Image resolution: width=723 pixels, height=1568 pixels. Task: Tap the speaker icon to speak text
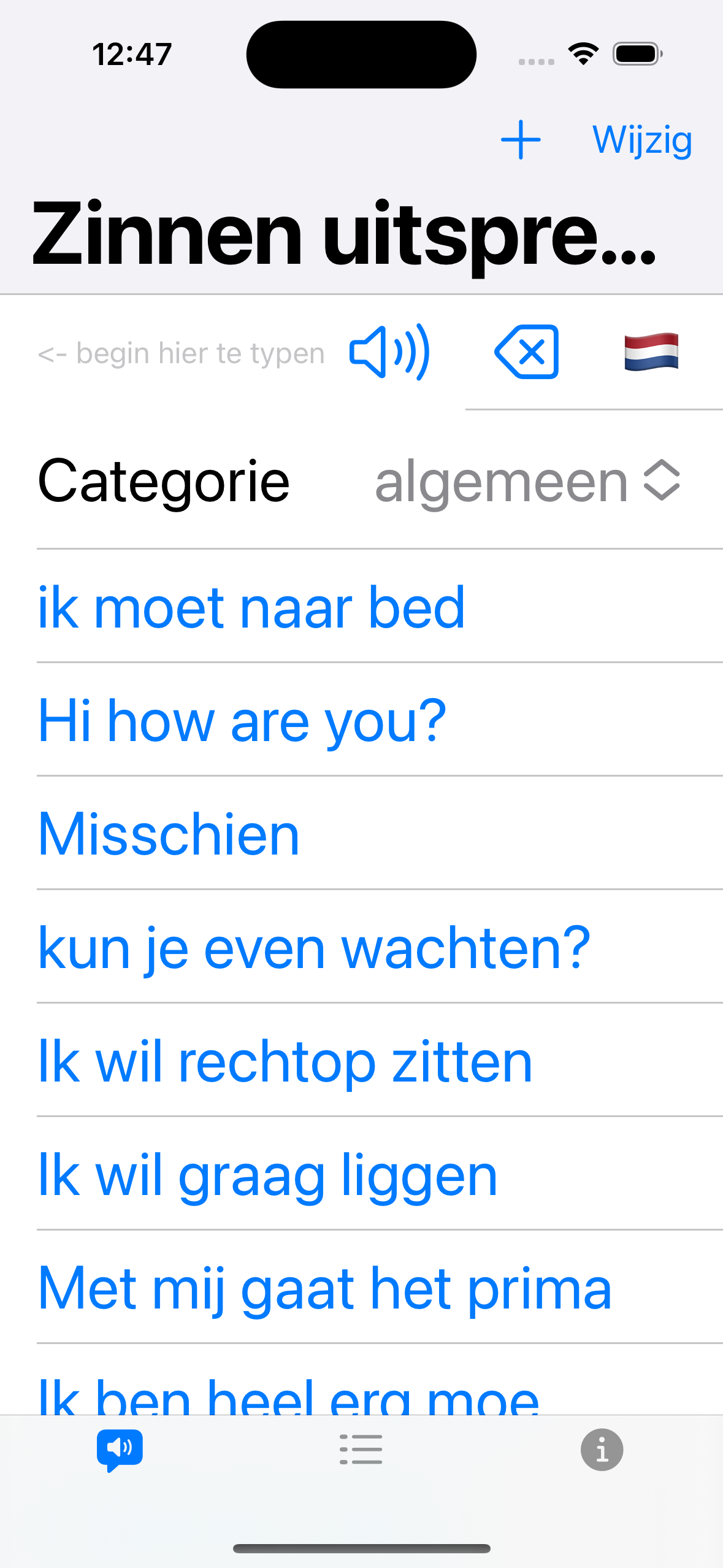point(389,352)
